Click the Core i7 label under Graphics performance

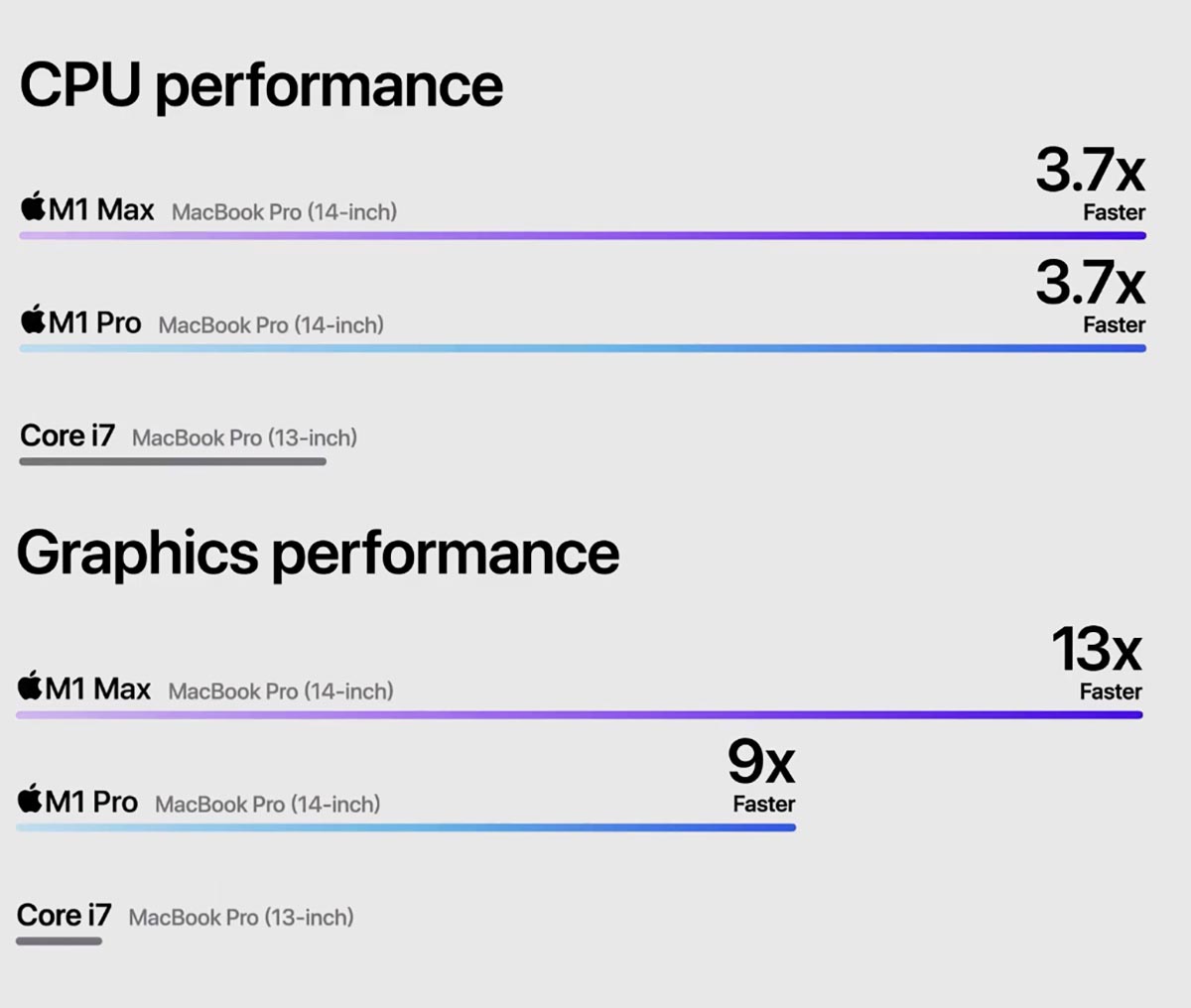click(x=65, y=915)
